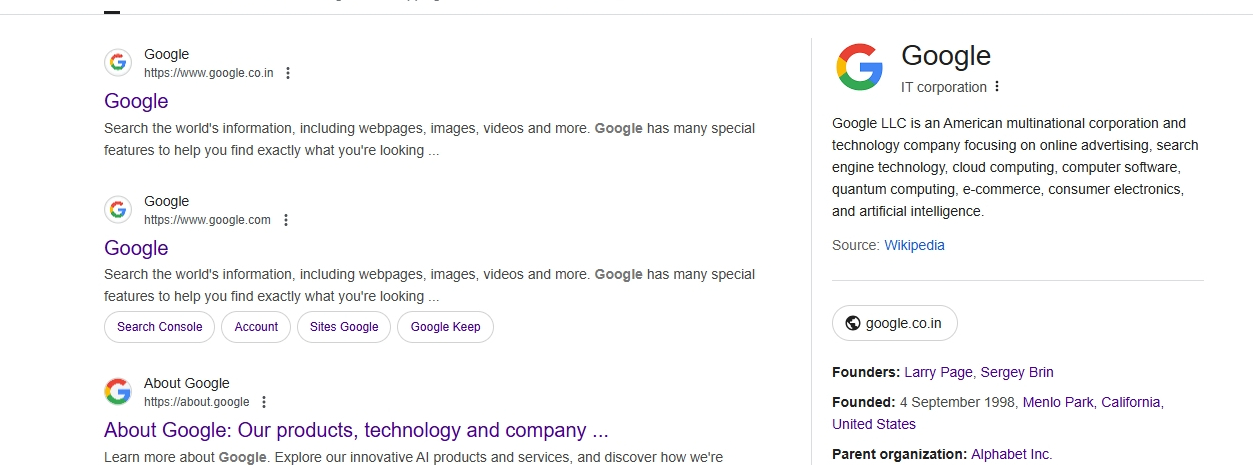Click the Parent organization: label

[899, 454]
